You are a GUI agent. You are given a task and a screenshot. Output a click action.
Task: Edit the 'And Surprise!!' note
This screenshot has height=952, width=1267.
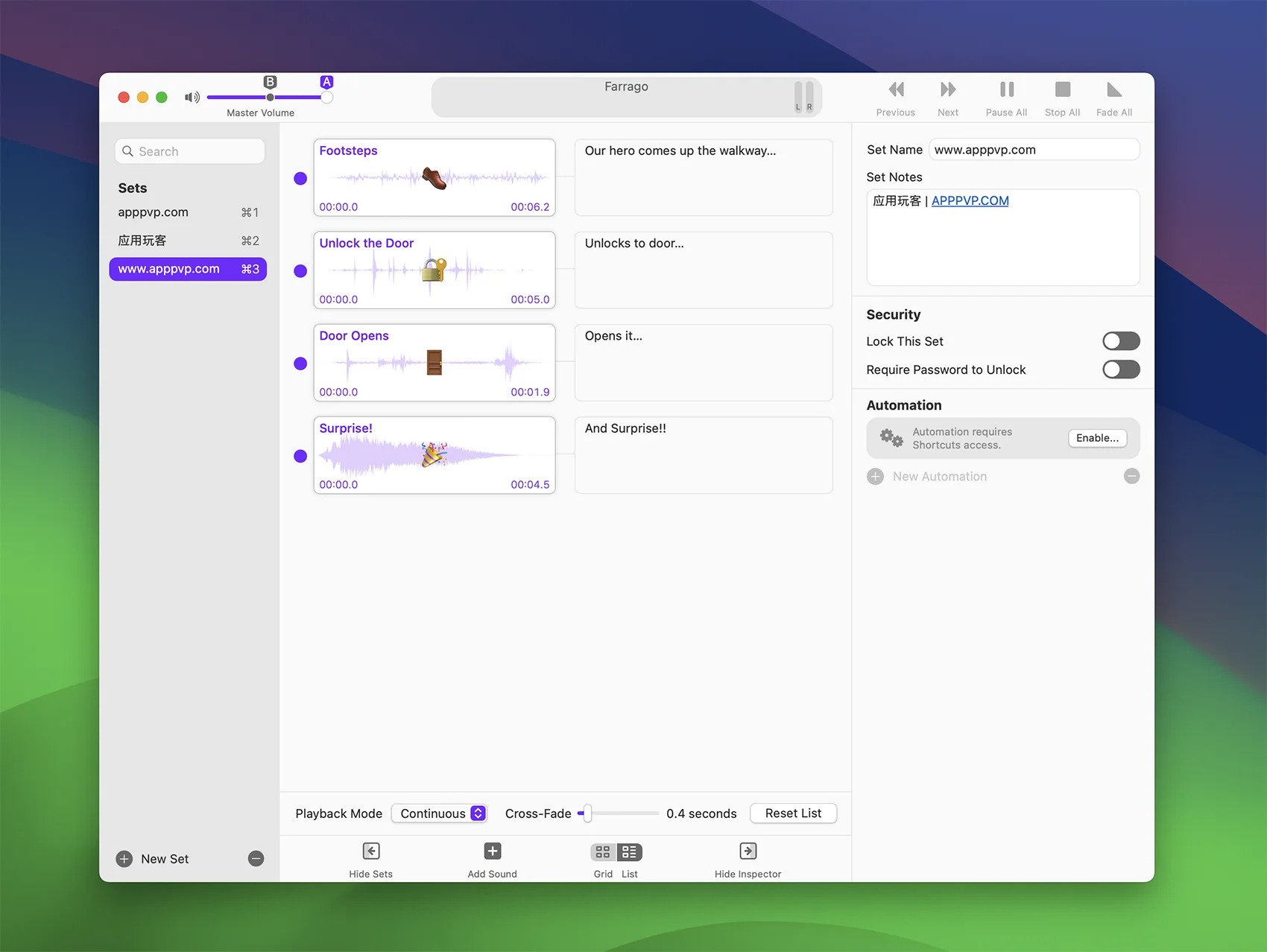(x=704, y=455)
